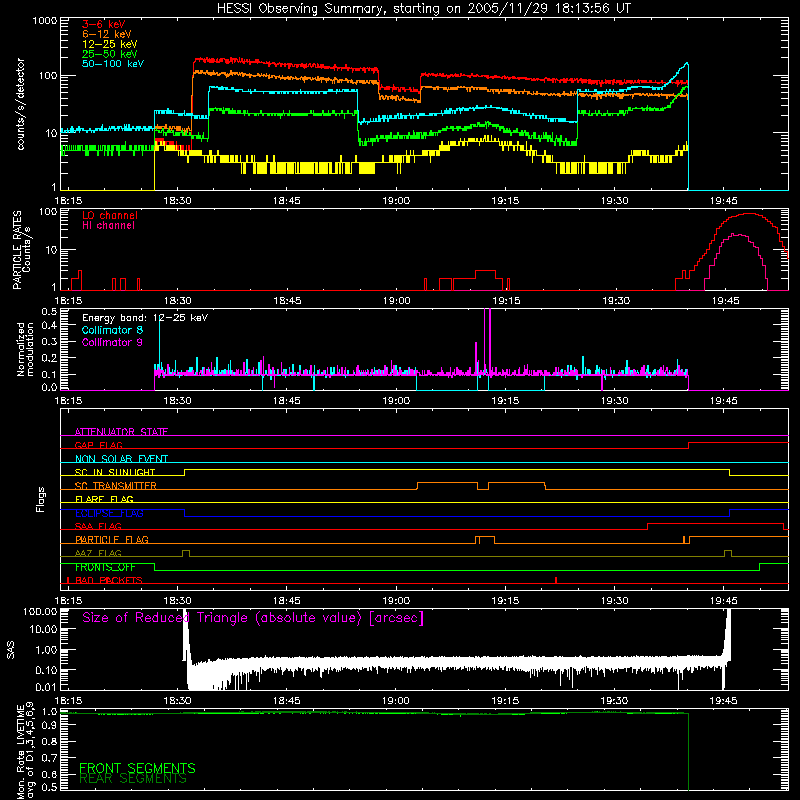The height and width of the screenshot is (800, 800).
Task: Click the 'NON SOLAR EVENT' flag label
Action: tap(121, 459)
